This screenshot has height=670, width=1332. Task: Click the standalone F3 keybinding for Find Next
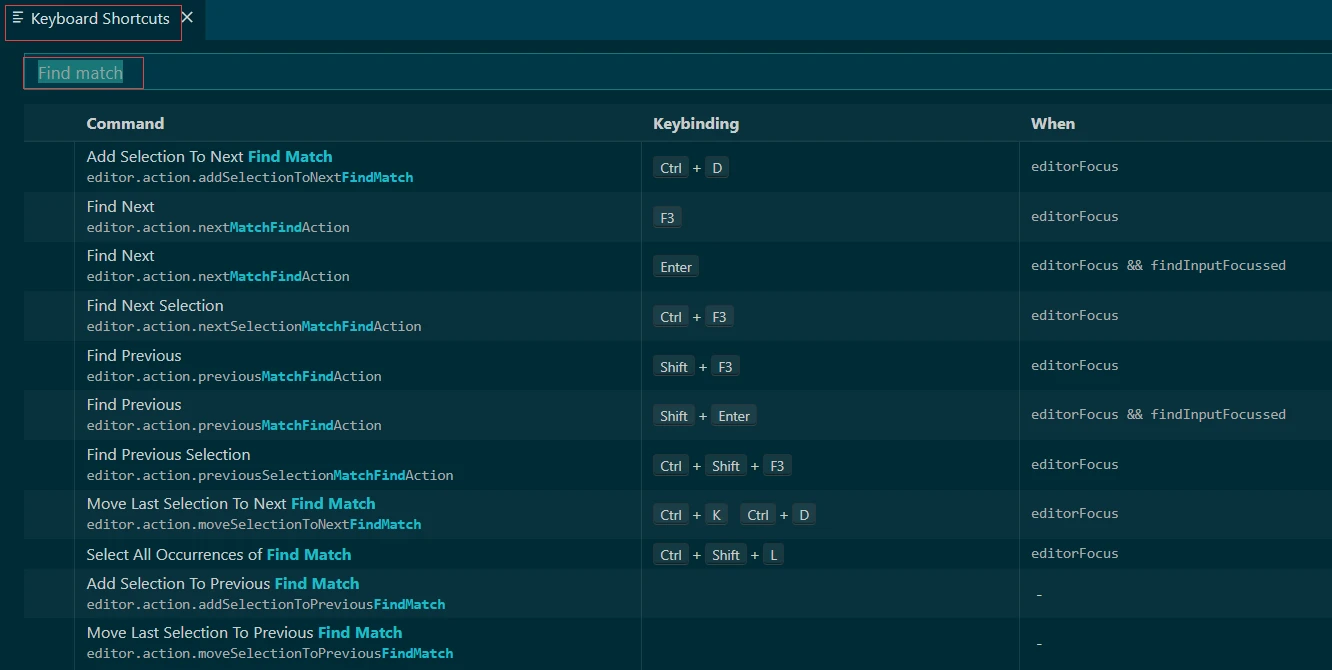(667, 218)
